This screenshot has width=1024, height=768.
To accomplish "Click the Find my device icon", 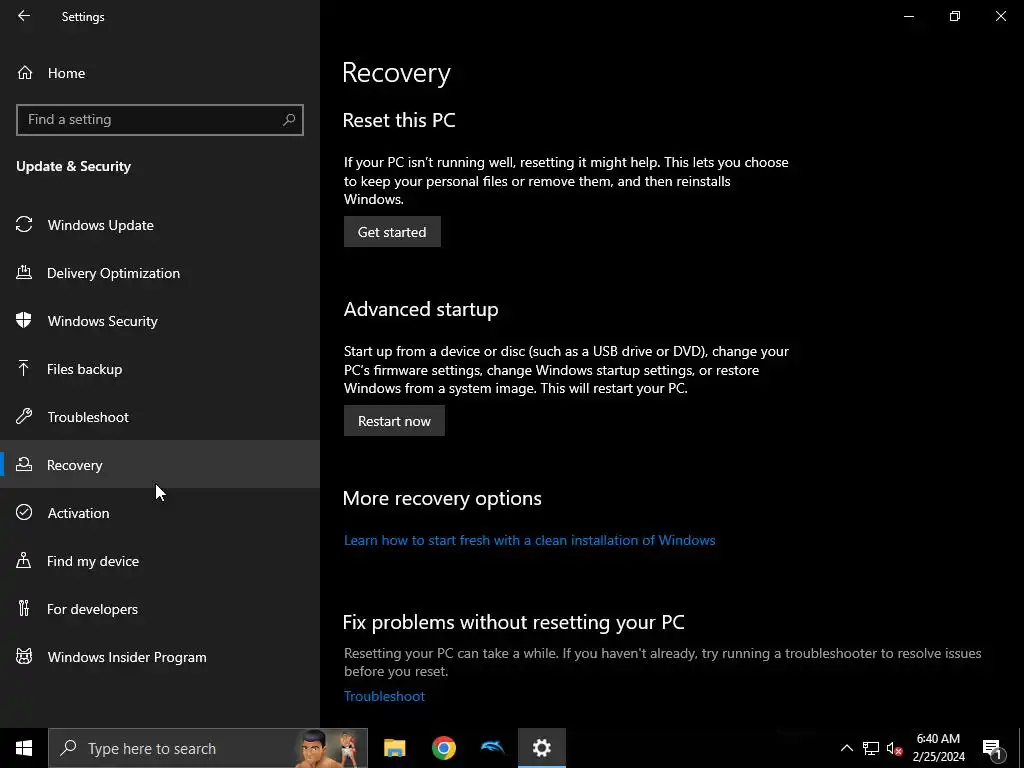I will click(x=24, y=560).
